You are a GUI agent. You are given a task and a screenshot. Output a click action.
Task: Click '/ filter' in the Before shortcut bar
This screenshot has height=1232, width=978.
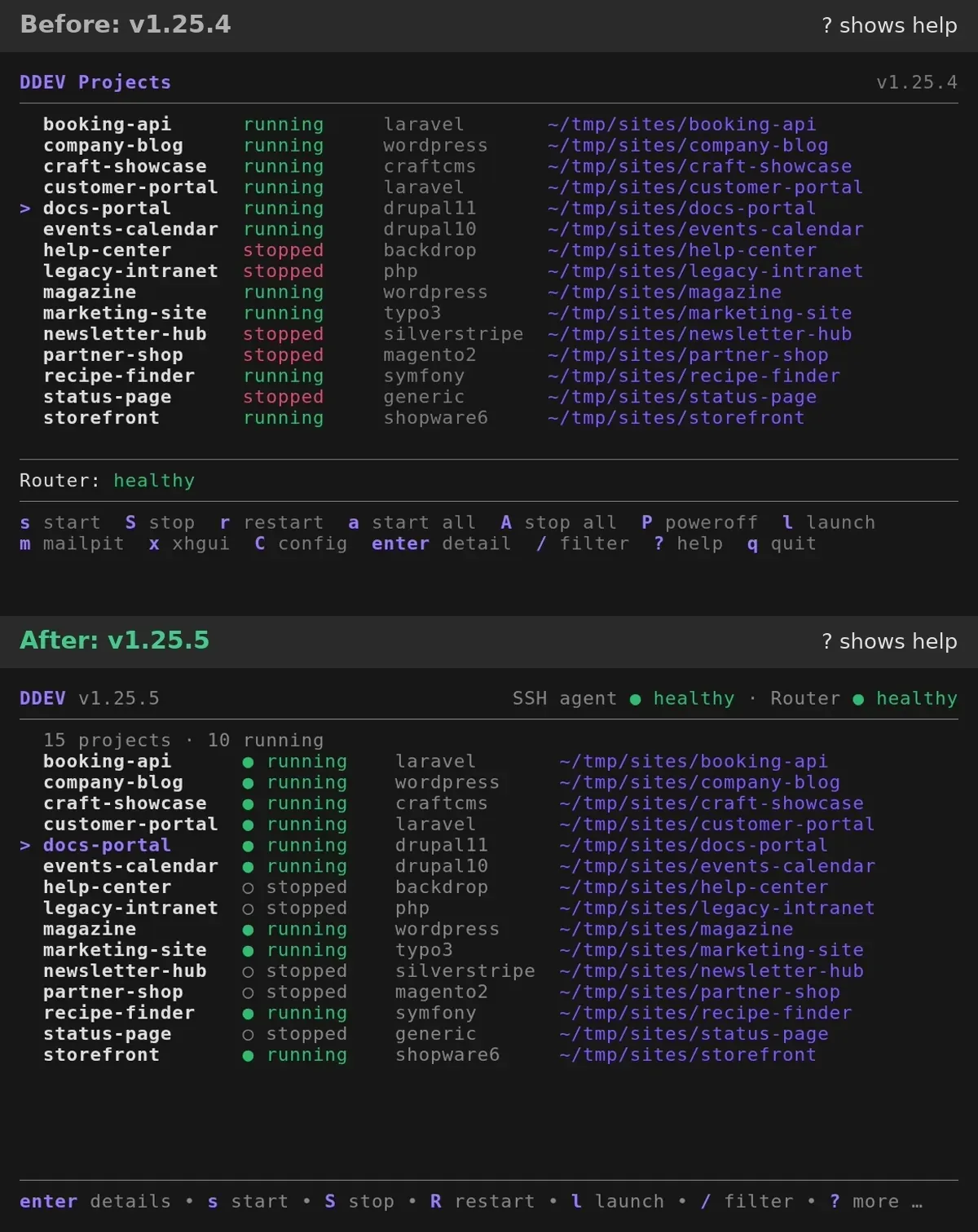coord(582,543)
